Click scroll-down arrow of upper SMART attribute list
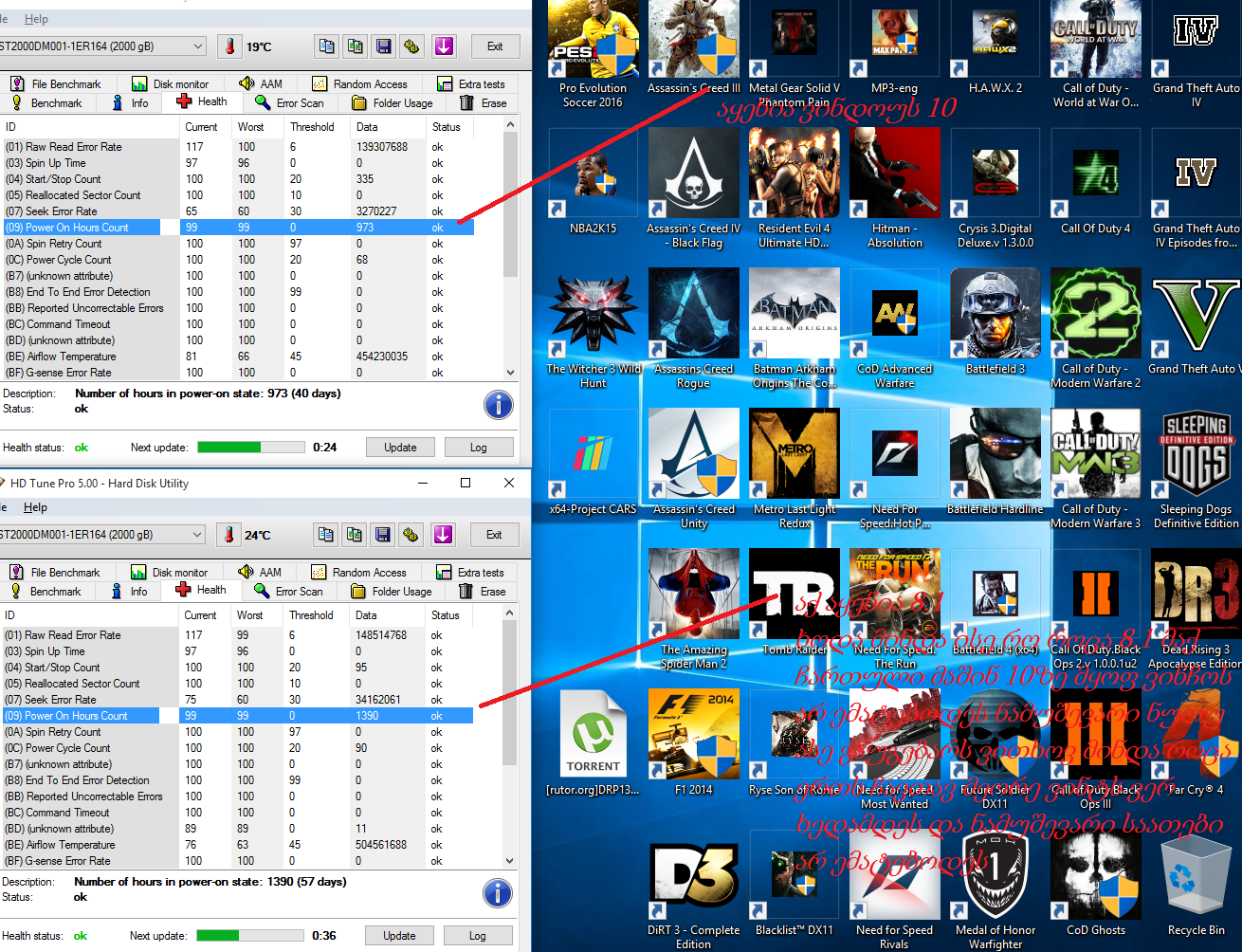Image resolution: width=1242 pixels, height=952 pixels. click(511, 373)
